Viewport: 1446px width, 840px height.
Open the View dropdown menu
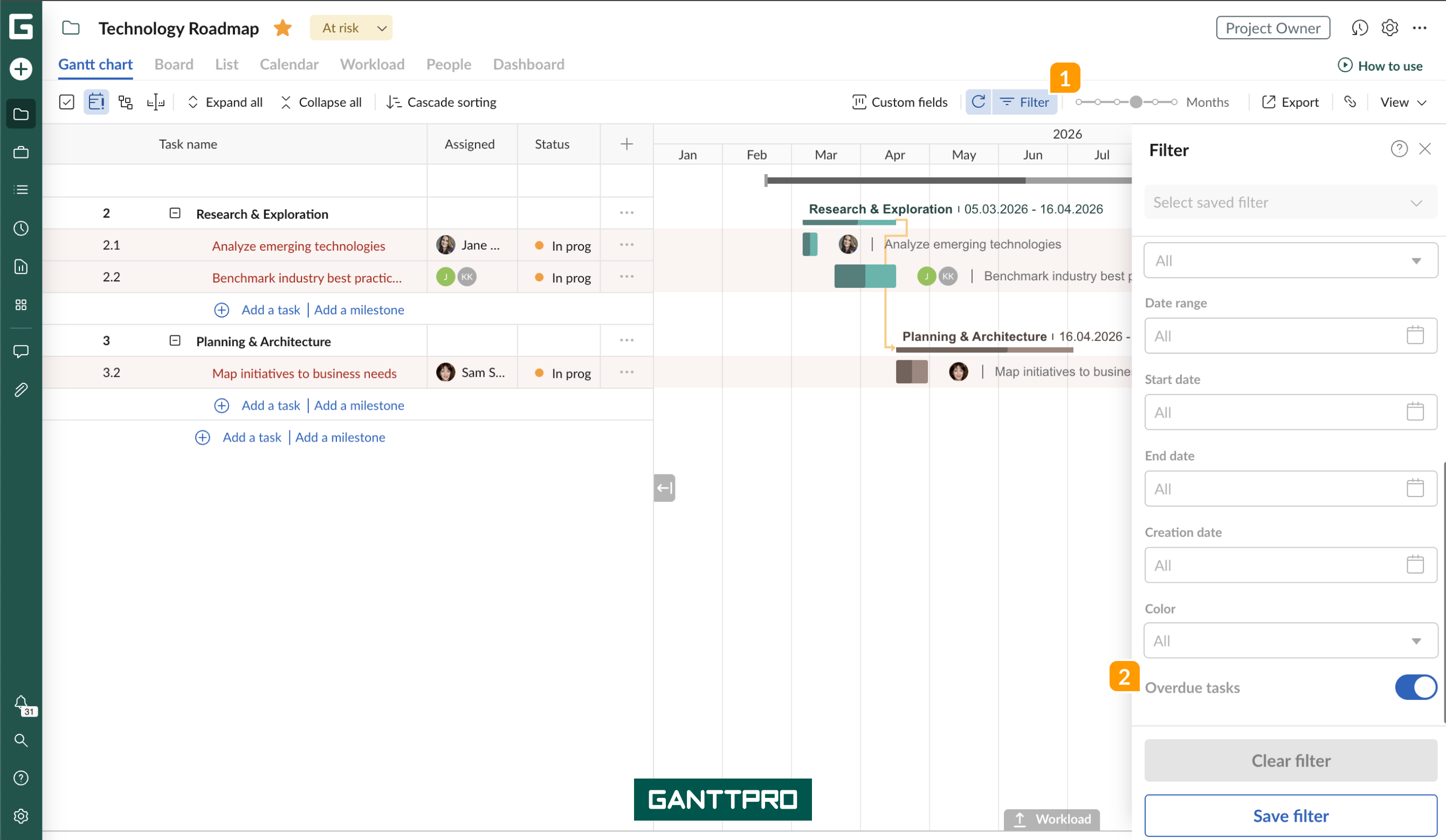click(x=1402, y=102)
